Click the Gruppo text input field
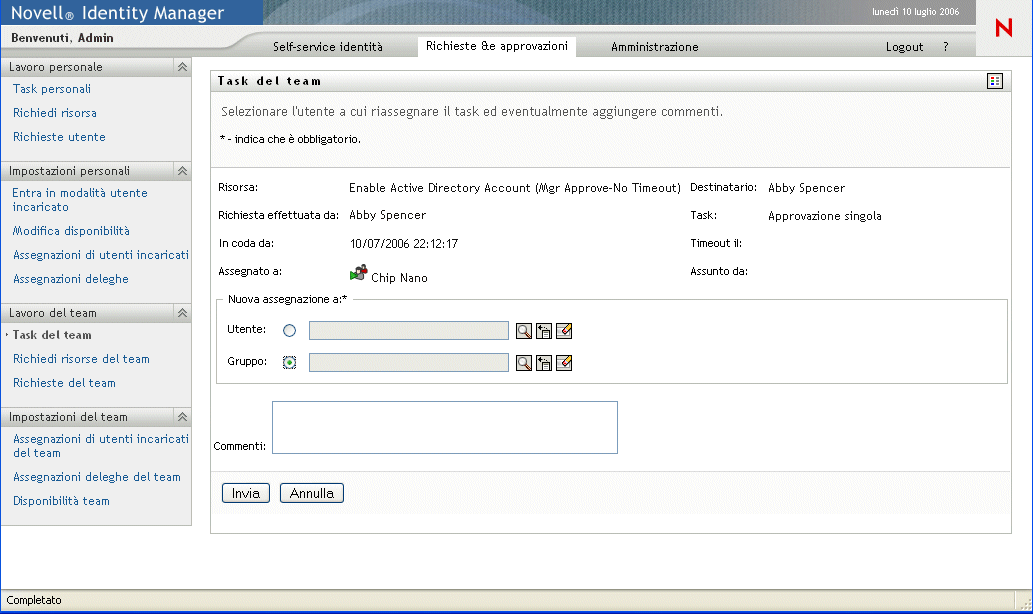Viewport: 1033px width, 614px height. point(408,362)
